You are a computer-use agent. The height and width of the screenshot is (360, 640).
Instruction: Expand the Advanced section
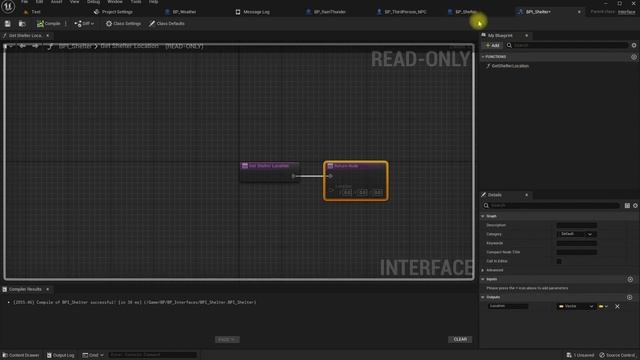(483, 270)
